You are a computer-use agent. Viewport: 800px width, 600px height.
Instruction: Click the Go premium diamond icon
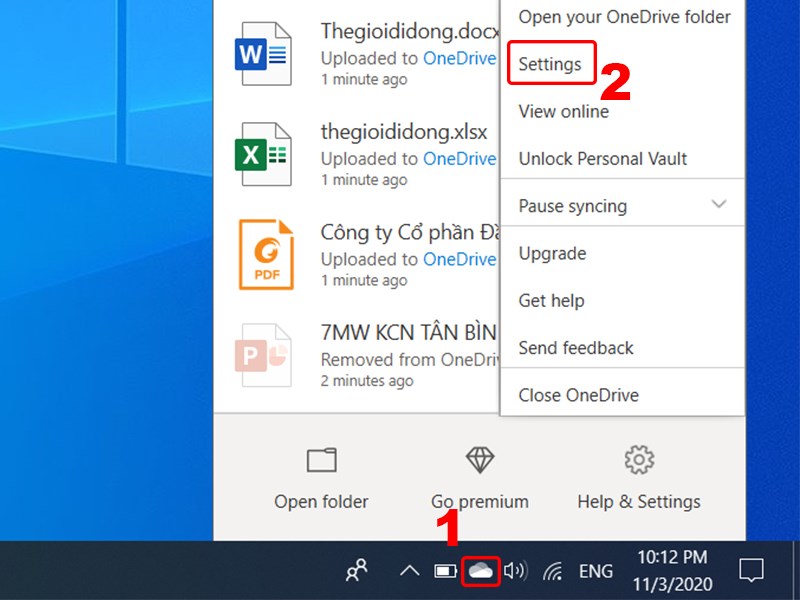(480, 460)
